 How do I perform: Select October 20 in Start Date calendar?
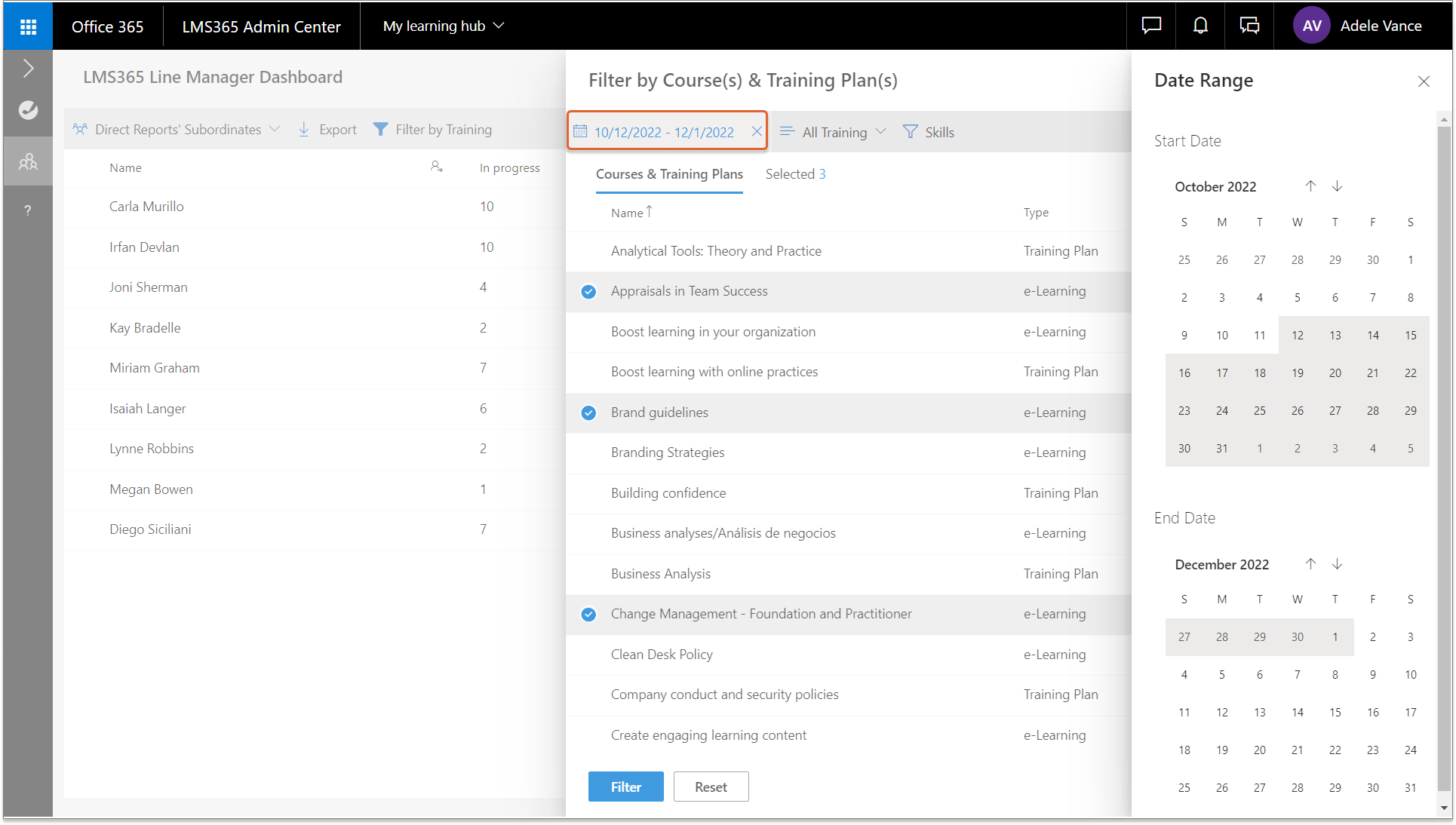(x=1335, y=373)
